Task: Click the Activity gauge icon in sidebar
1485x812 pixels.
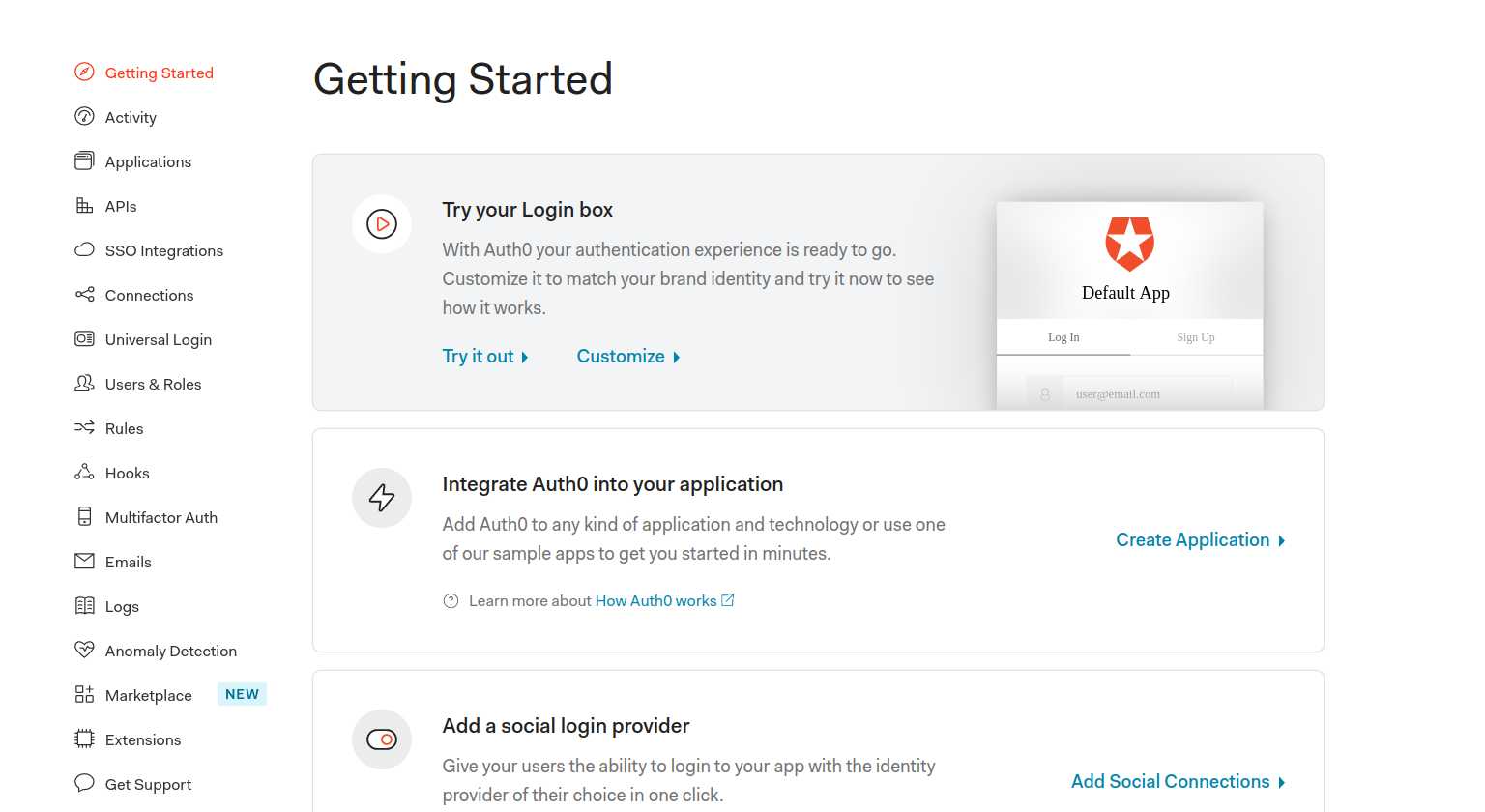Action: coord(84,116)
